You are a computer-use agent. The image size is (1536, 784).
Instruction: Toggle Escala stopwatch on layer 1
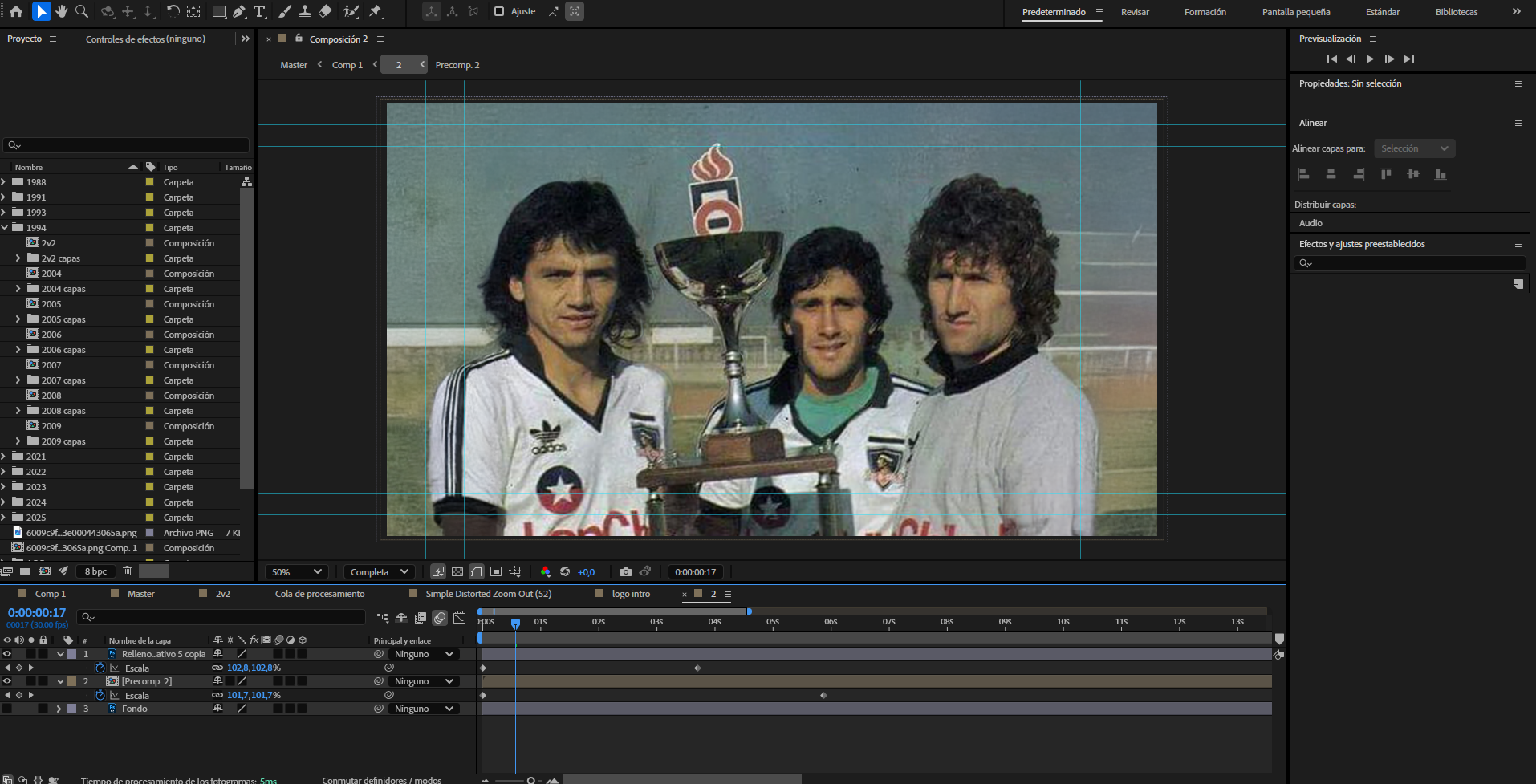tap(100, 668)
